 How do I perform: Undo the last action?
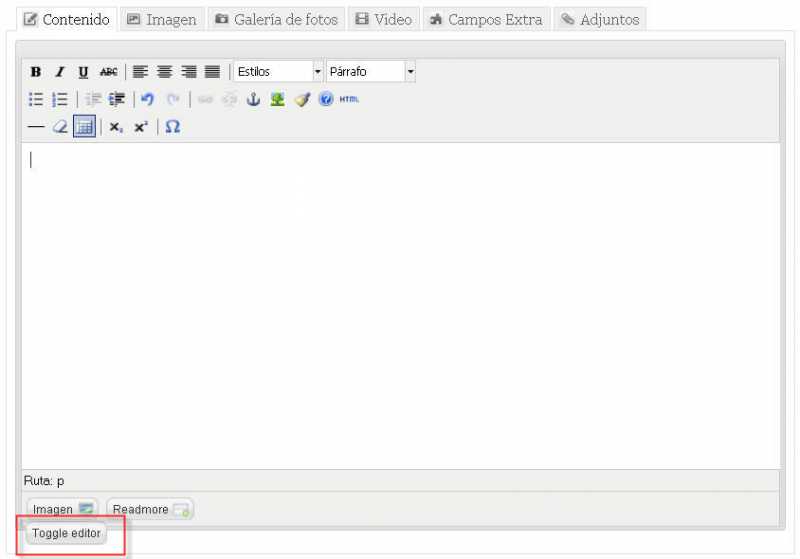pyautogui.click(x=147, y=99)
